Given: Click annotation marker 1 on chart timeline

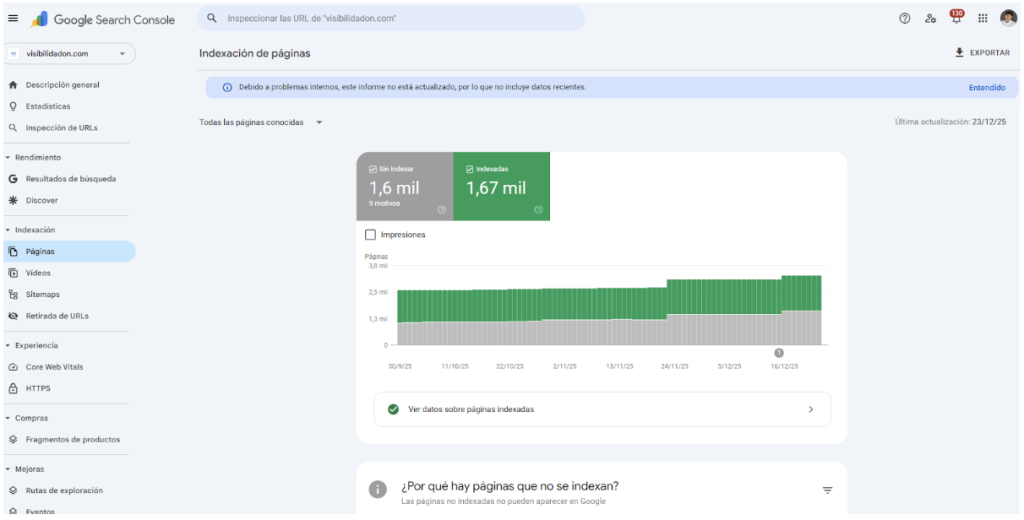Looking at the screenshot, I should pos(778,353).
